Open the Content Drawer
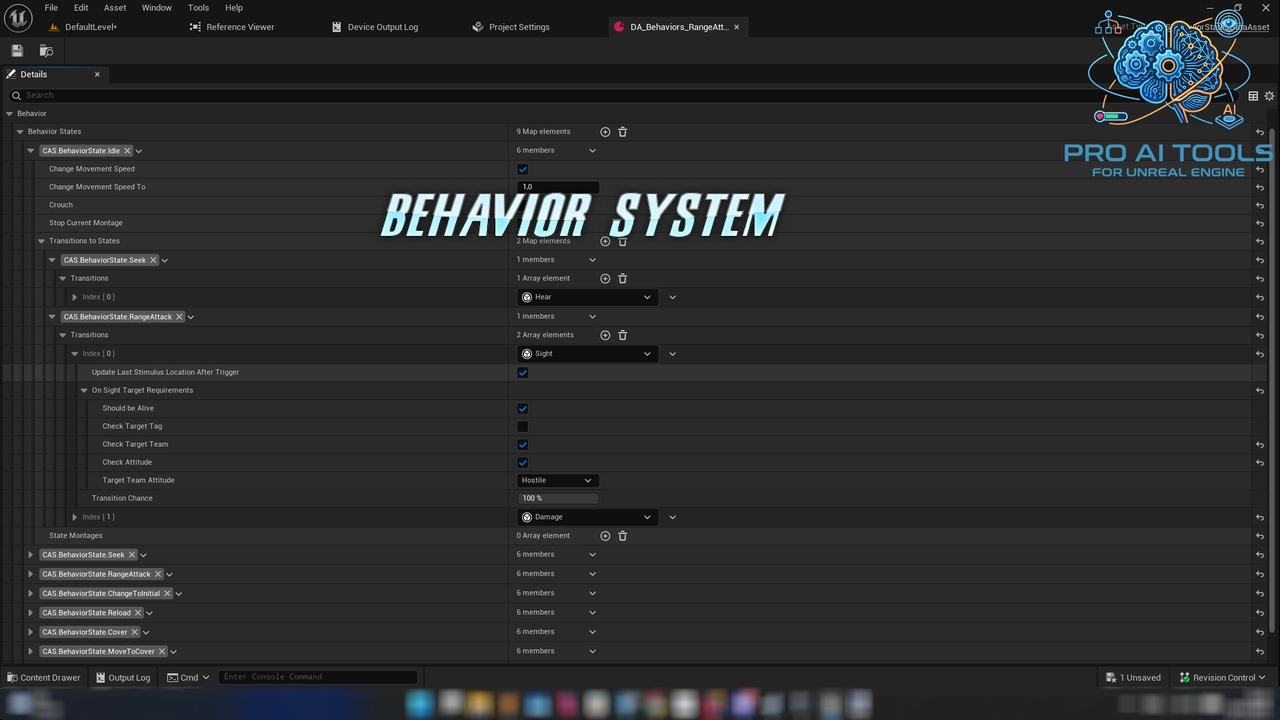The height and width of the screenshot is (720, 1280). pyautogui.click(x=43, y=678)
